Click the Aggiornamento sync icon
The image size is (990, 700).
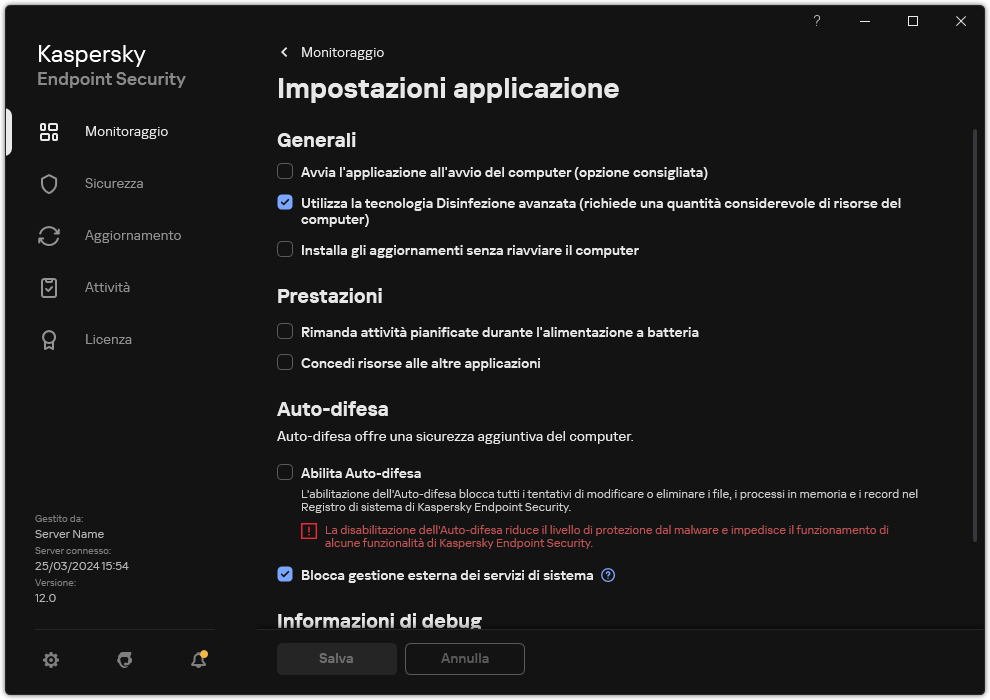point(49,235)
